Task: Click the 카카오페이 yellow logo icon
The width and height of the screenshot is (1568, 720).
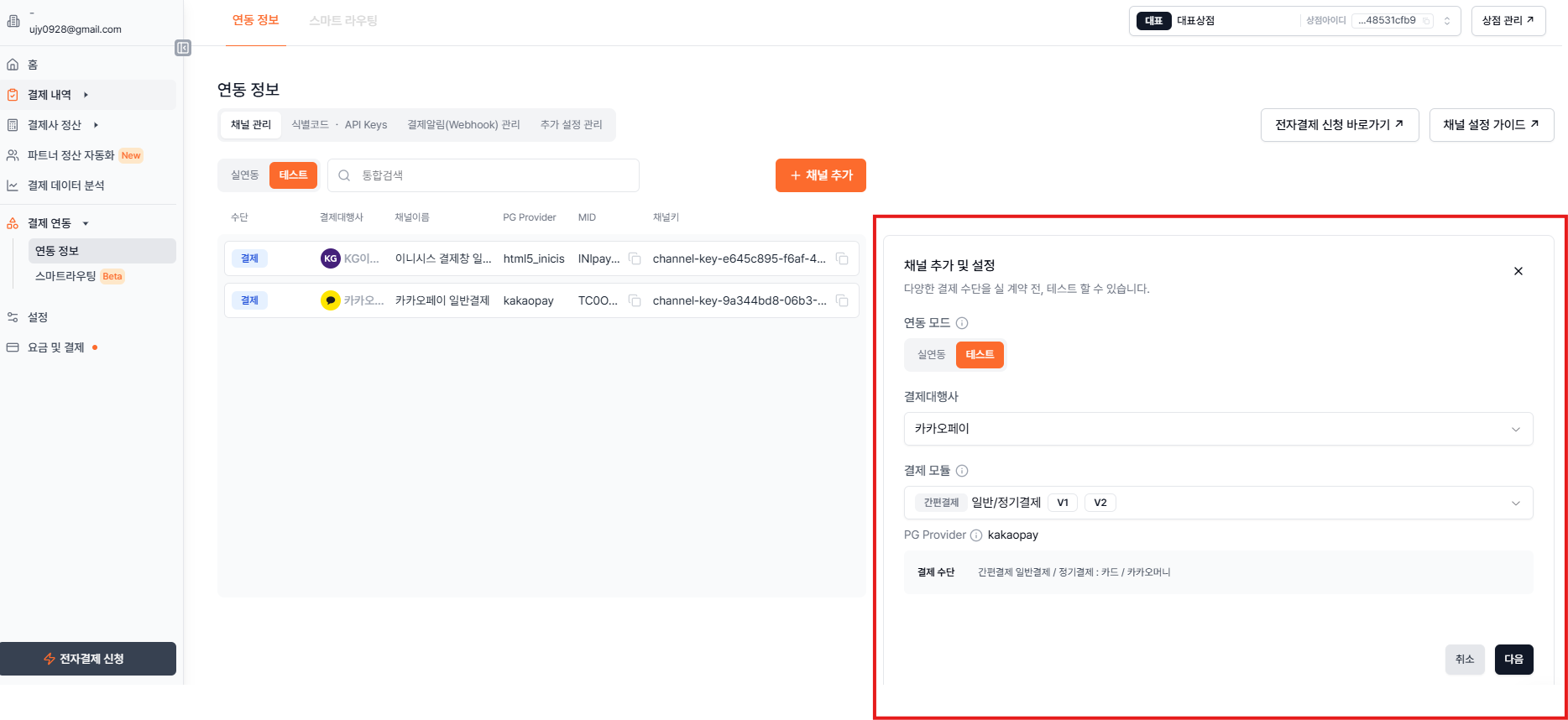Action: point(331,300)
